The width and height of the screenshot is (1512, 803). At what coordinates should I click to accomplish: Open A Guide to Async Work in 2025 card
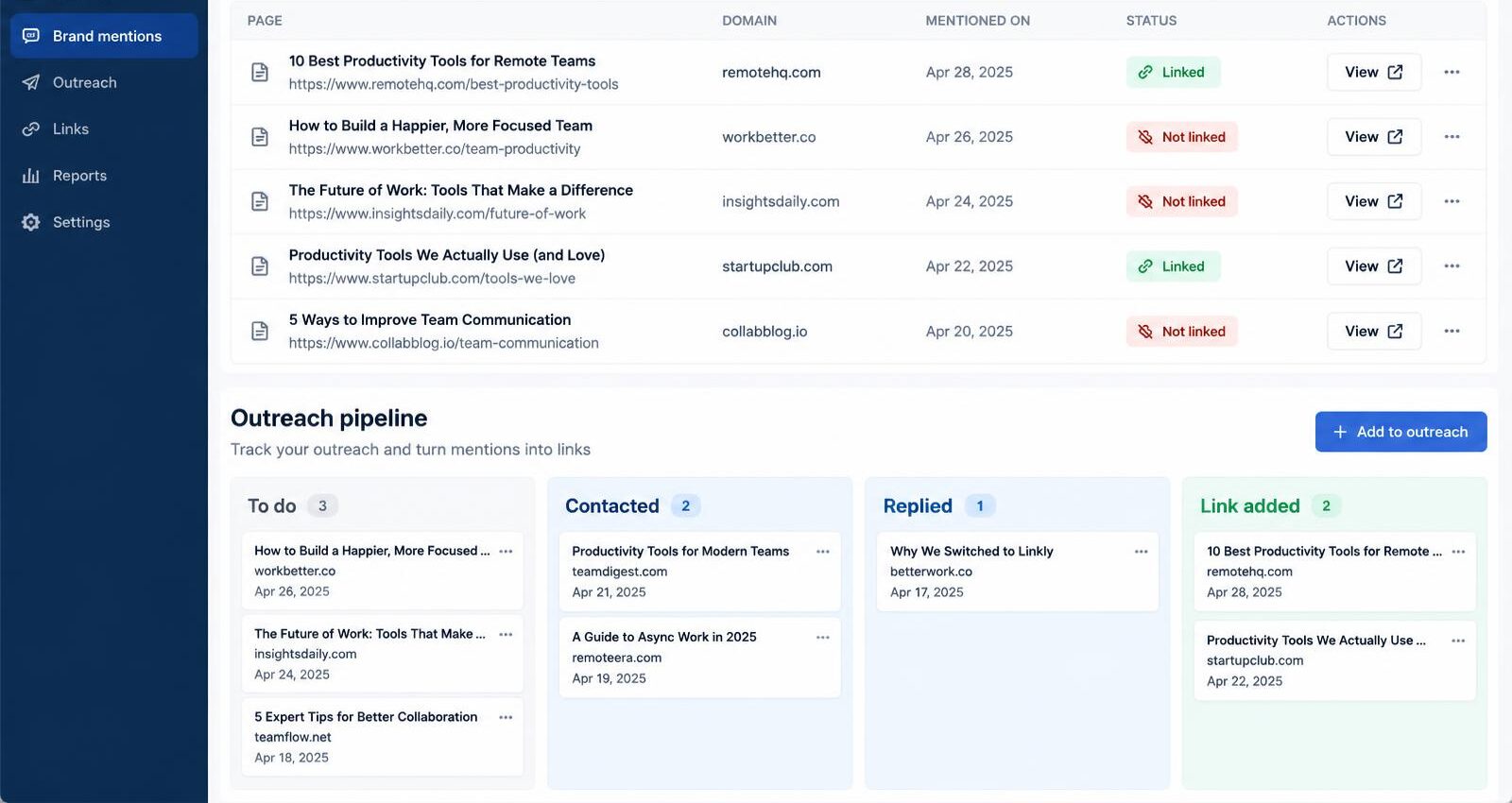(700, 658)
